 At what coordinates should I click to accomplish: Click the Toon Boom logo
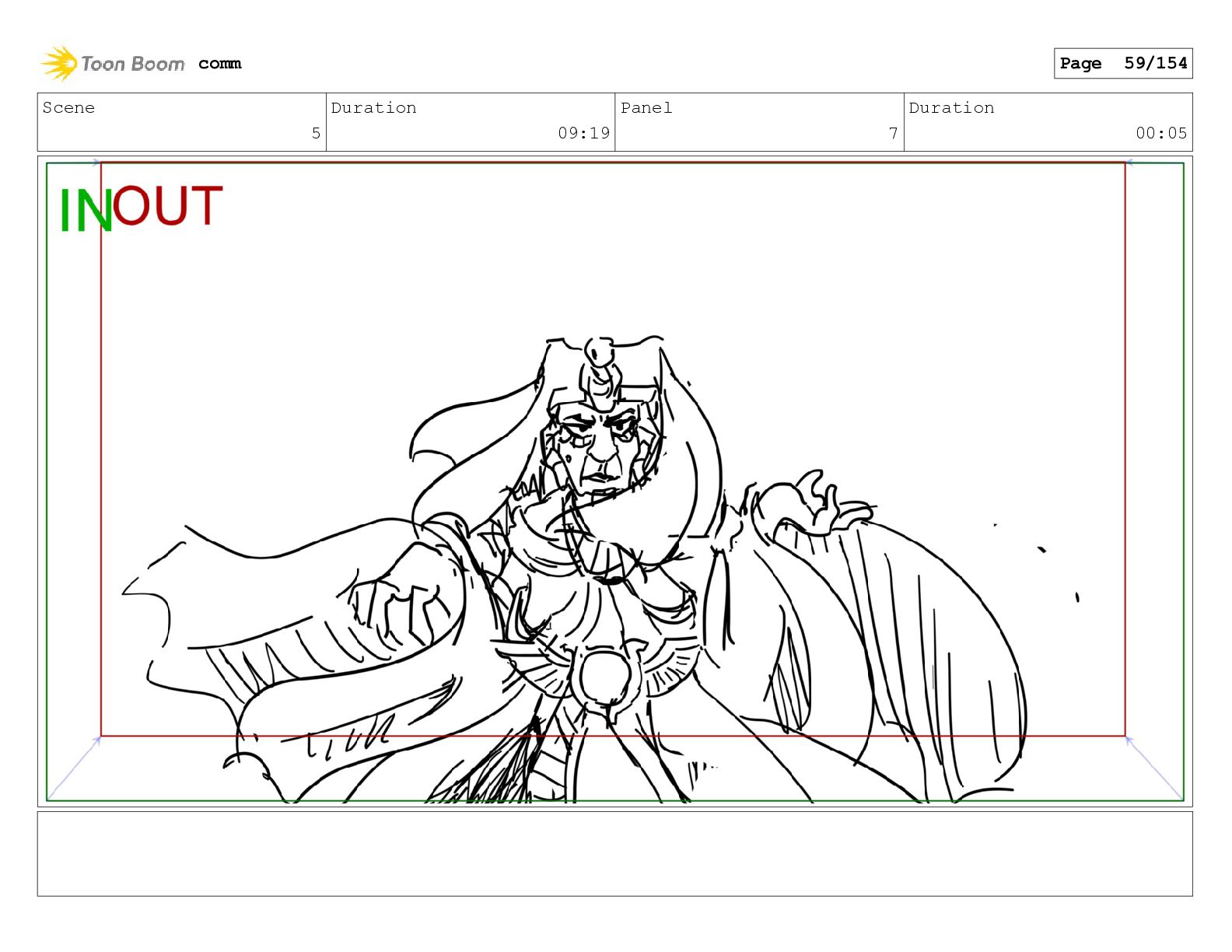point(113,63)
